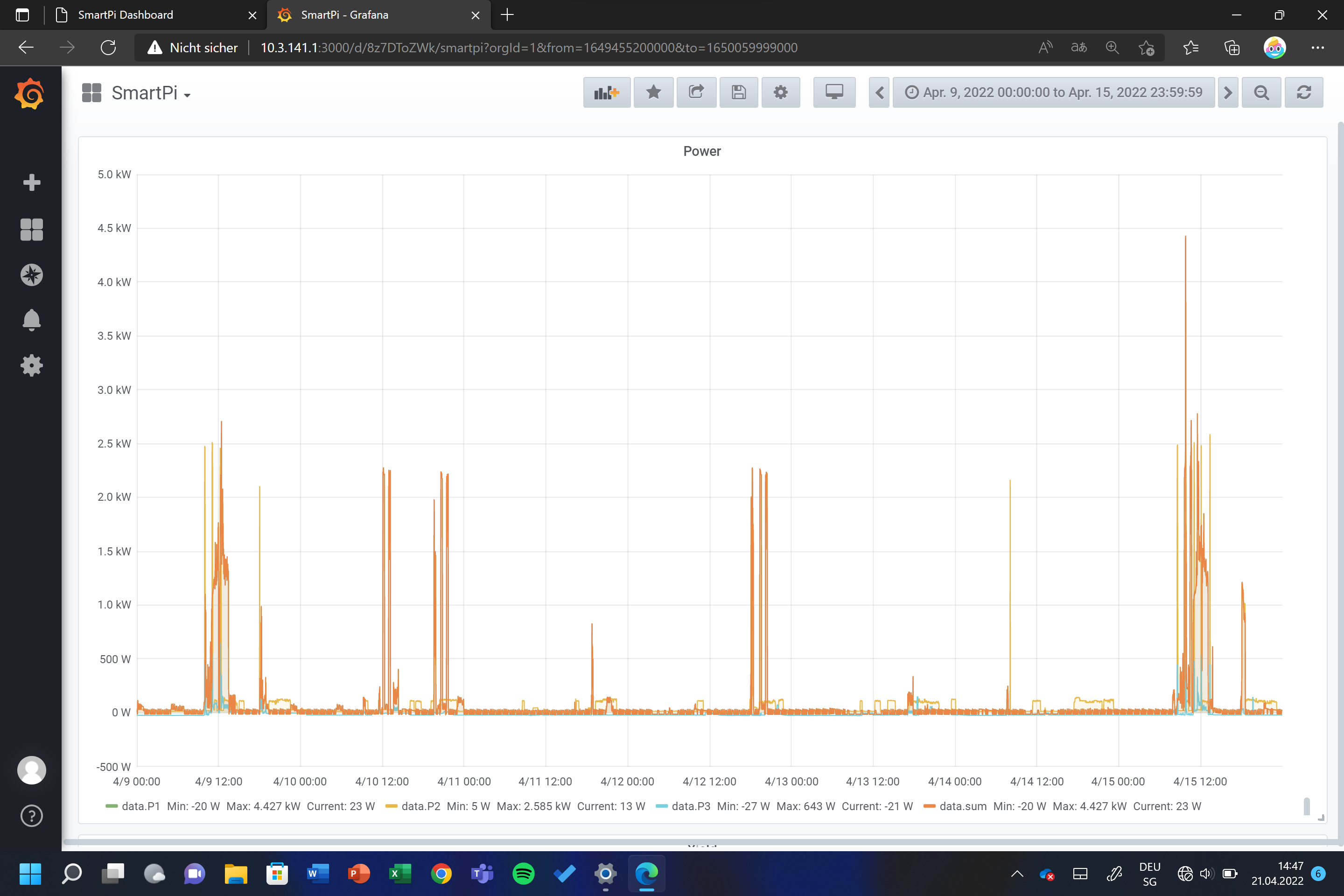Screen dimensions: 1344x896
Task: Save the dashboard with floppy disk icon
Action: (738, 92)
